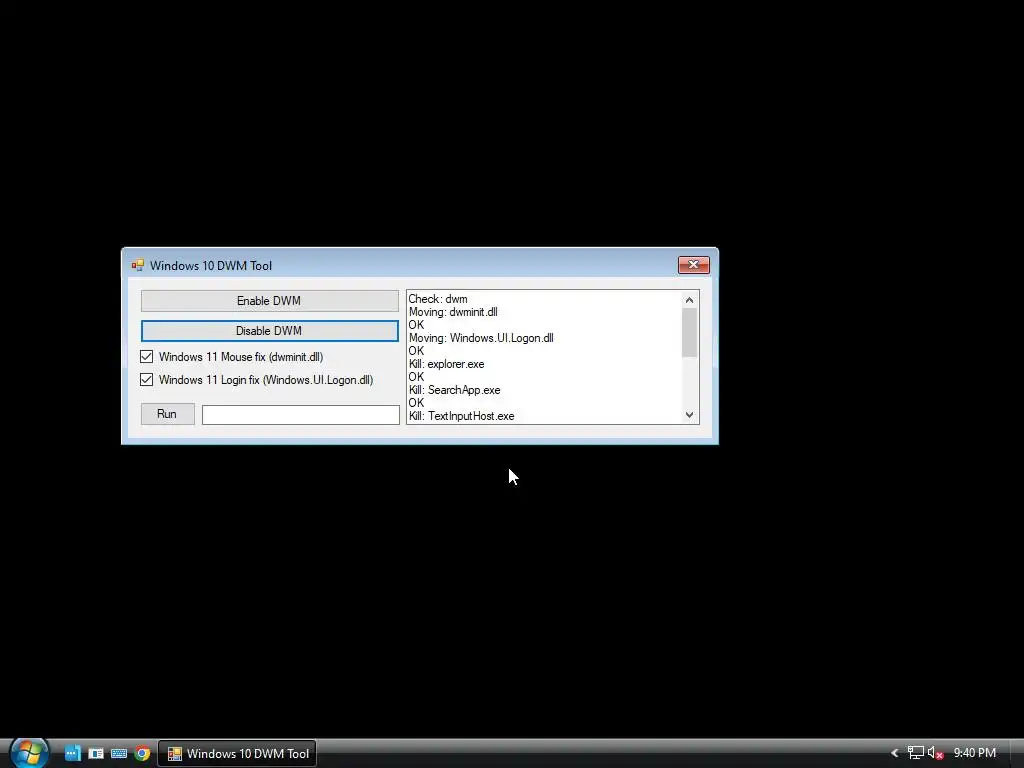Click the 'Moving: Windows.UI.Logon.dll' log line
Image resolution: width=1024 pixels, height=768 pixels.
[481, 338]
